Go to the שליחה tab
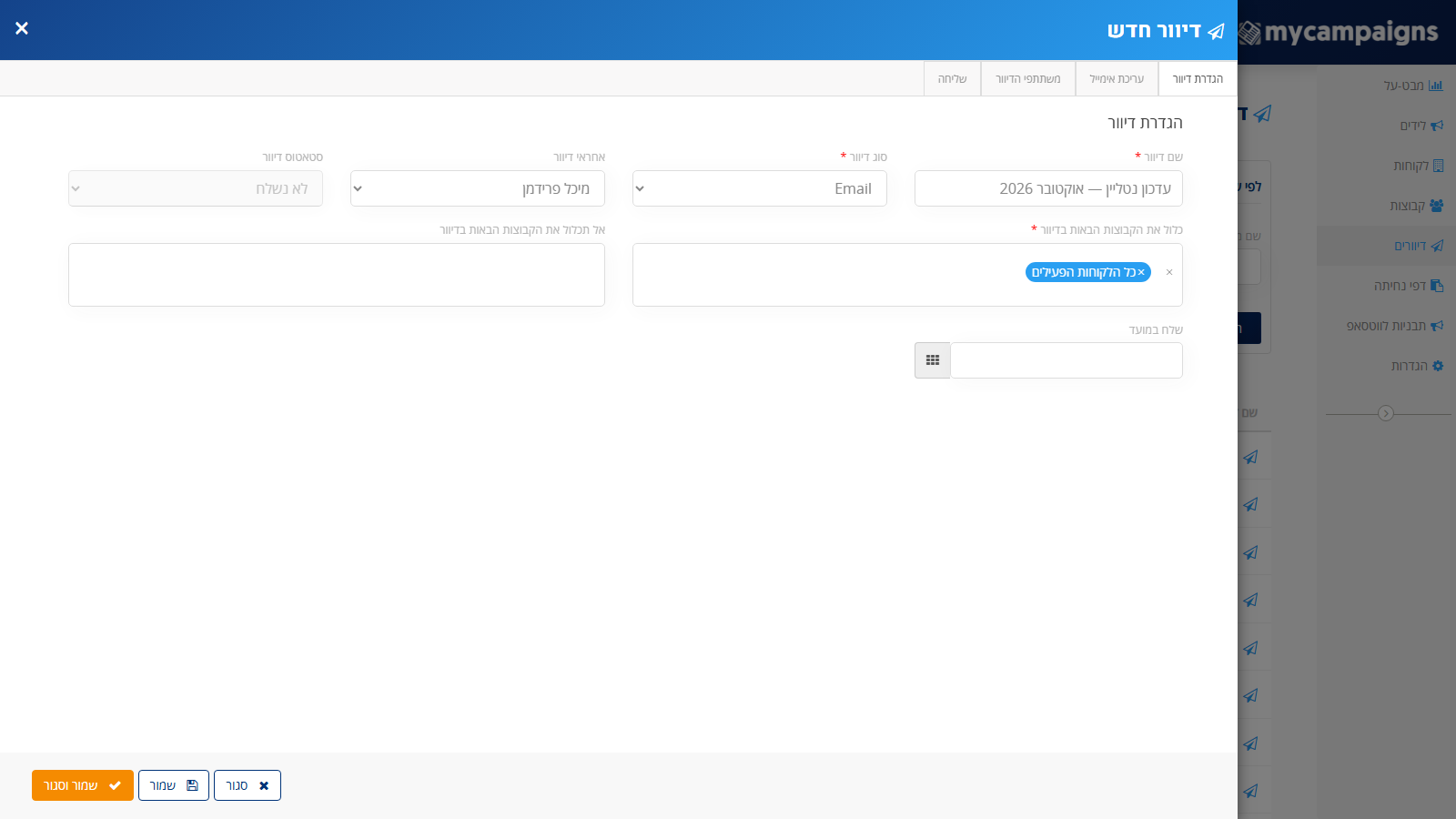This screenshot has height=819, width=1456. coord(952,79)
